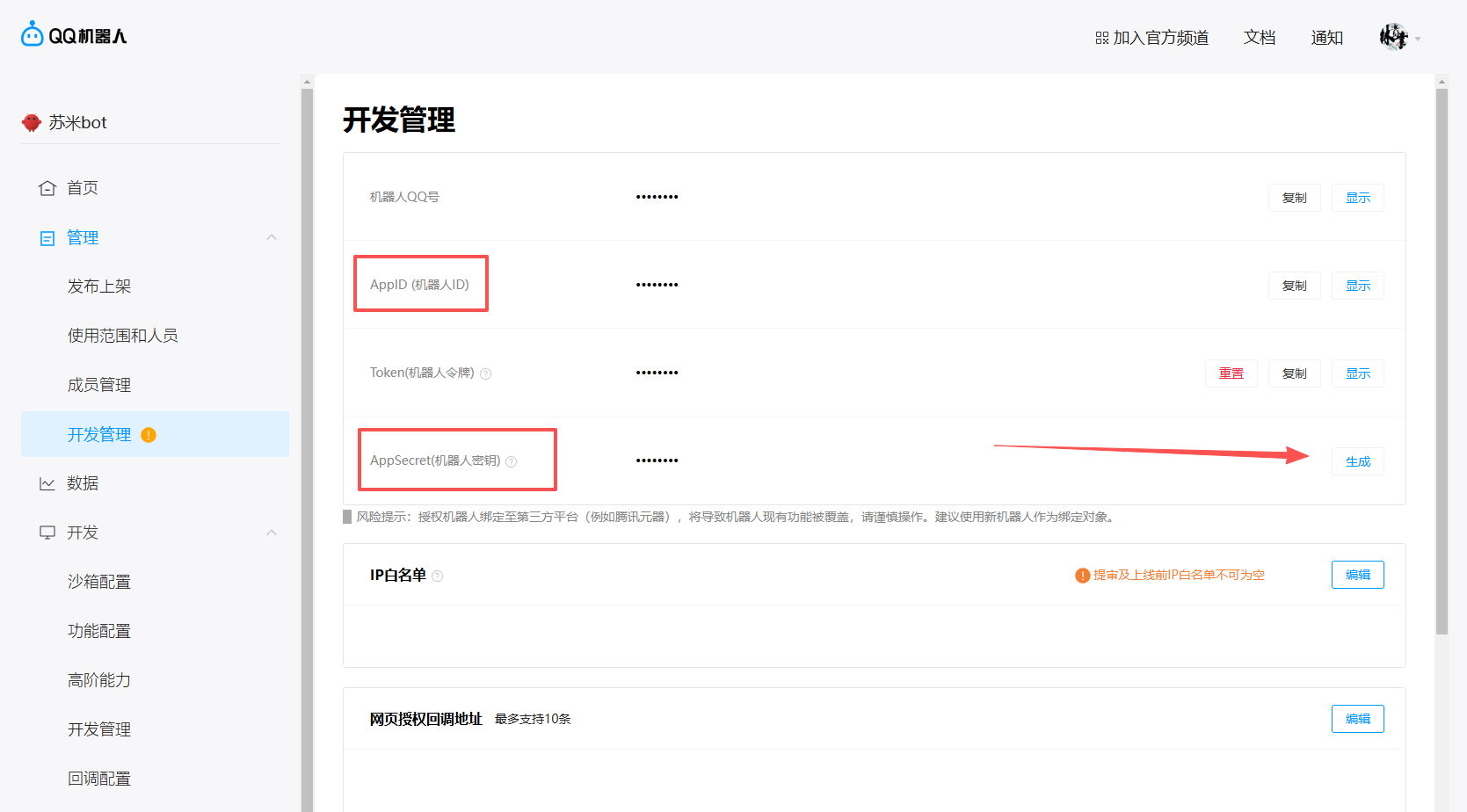
Task: Copy the AppID value
Action: pos(1294,286)
